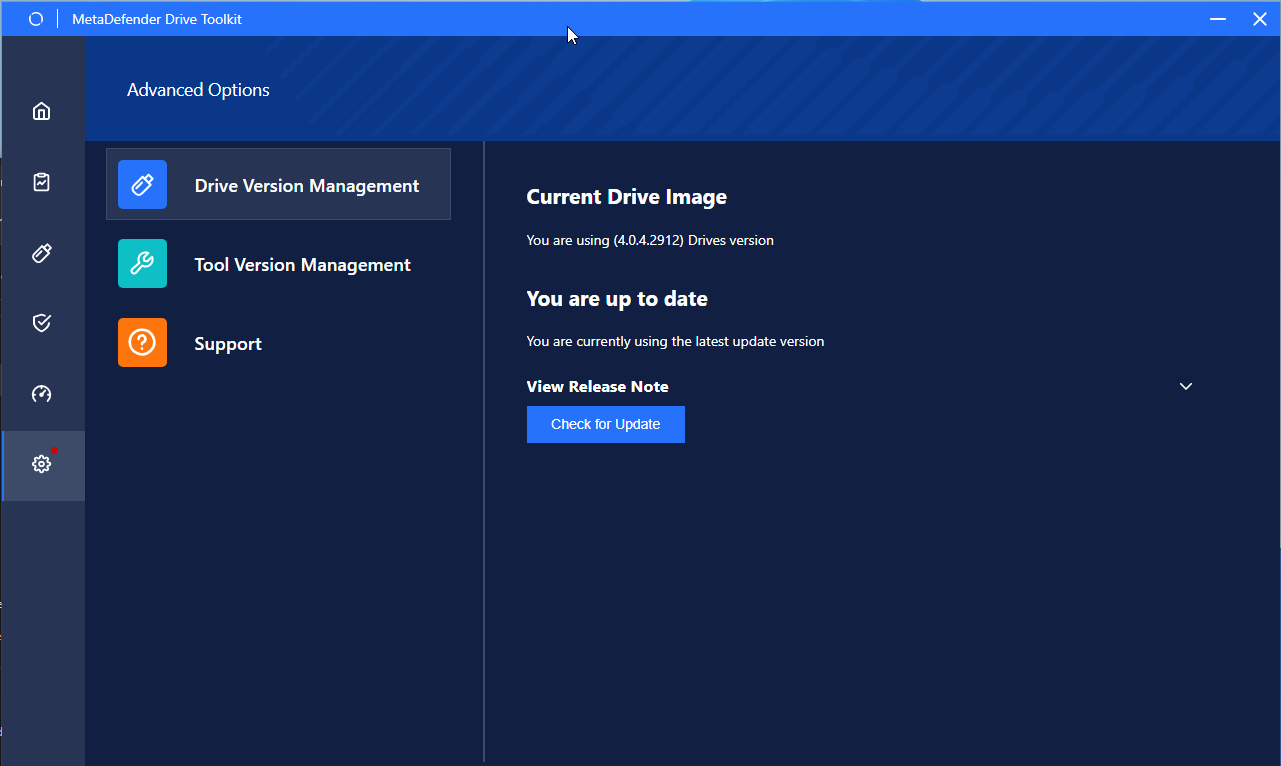Viewport: 1281px width, 766px height.
Task: Open the gauge dashboard icon in sidebar
Action: [41, 394]
